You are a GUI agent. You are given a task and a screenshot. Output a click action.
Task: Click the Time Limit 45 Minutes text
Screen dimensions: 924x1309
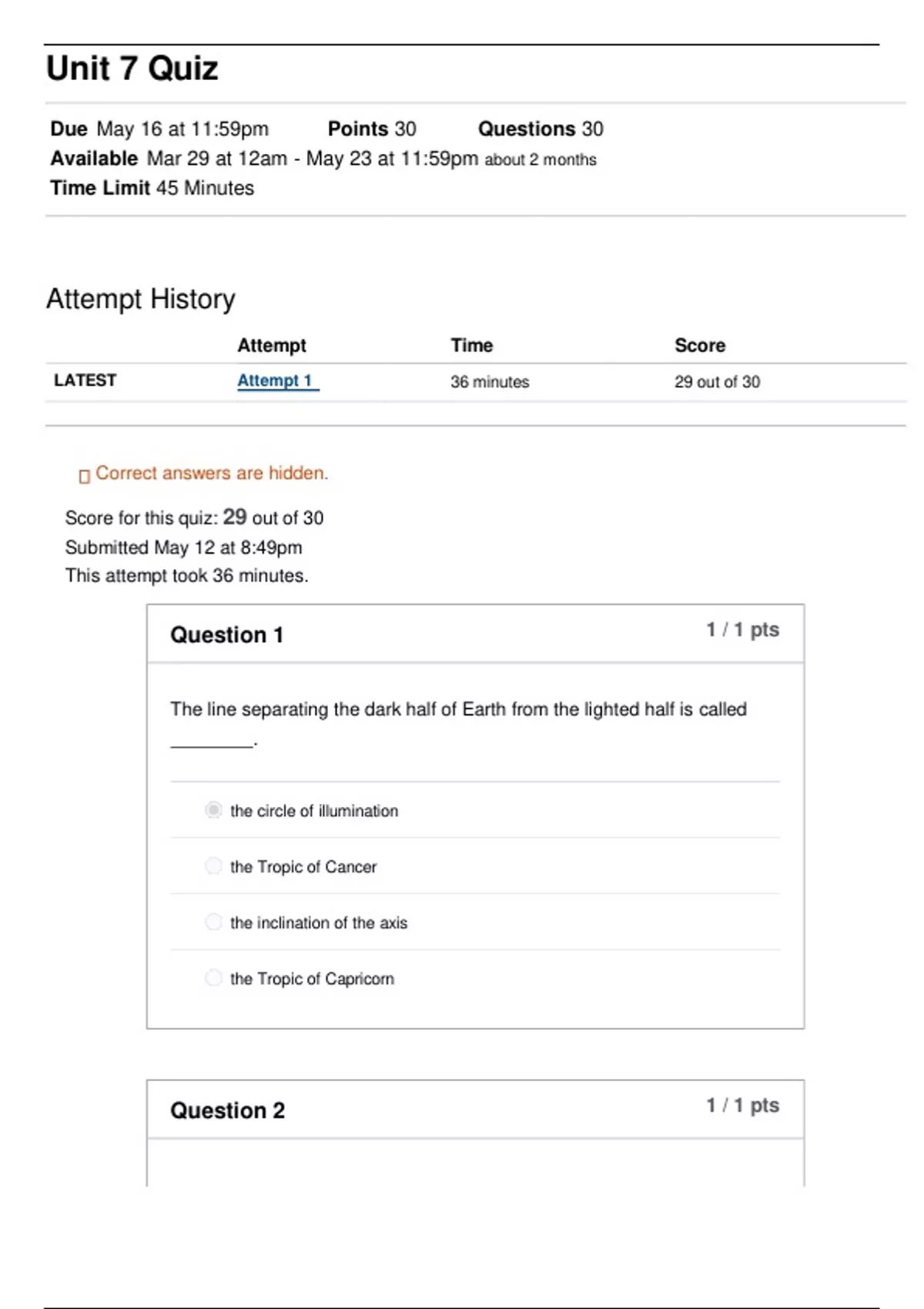point(152,188)
